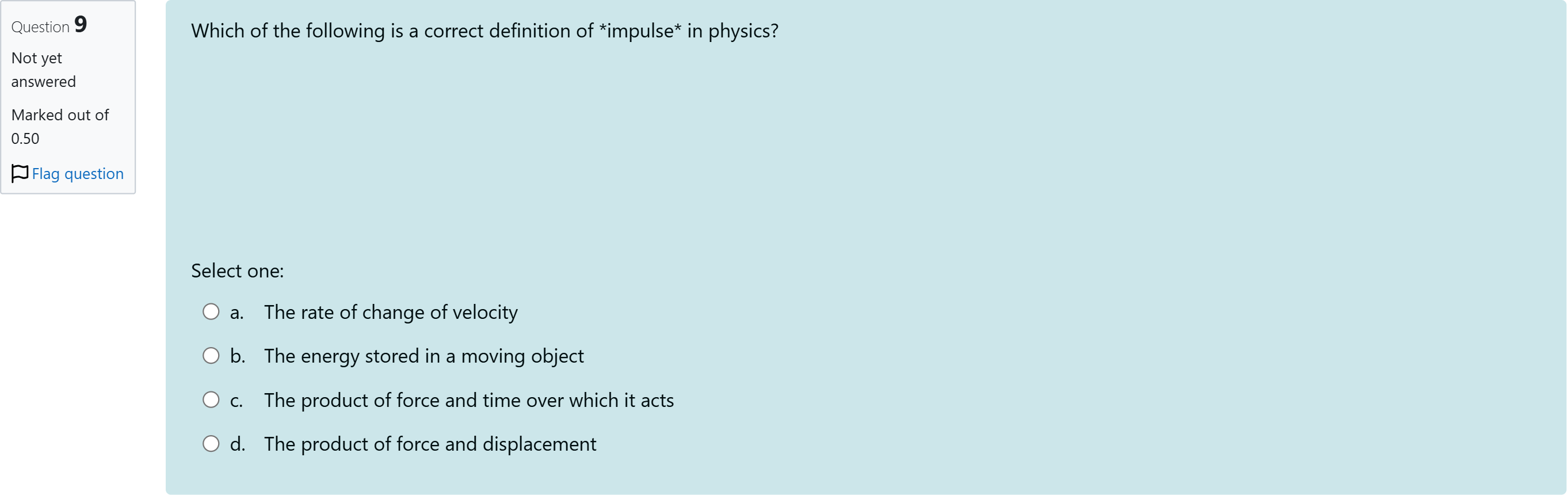Select answer a, rate of change of velocity
Viewport: 1568px width, 495px height.
click(x=211, y=312)
